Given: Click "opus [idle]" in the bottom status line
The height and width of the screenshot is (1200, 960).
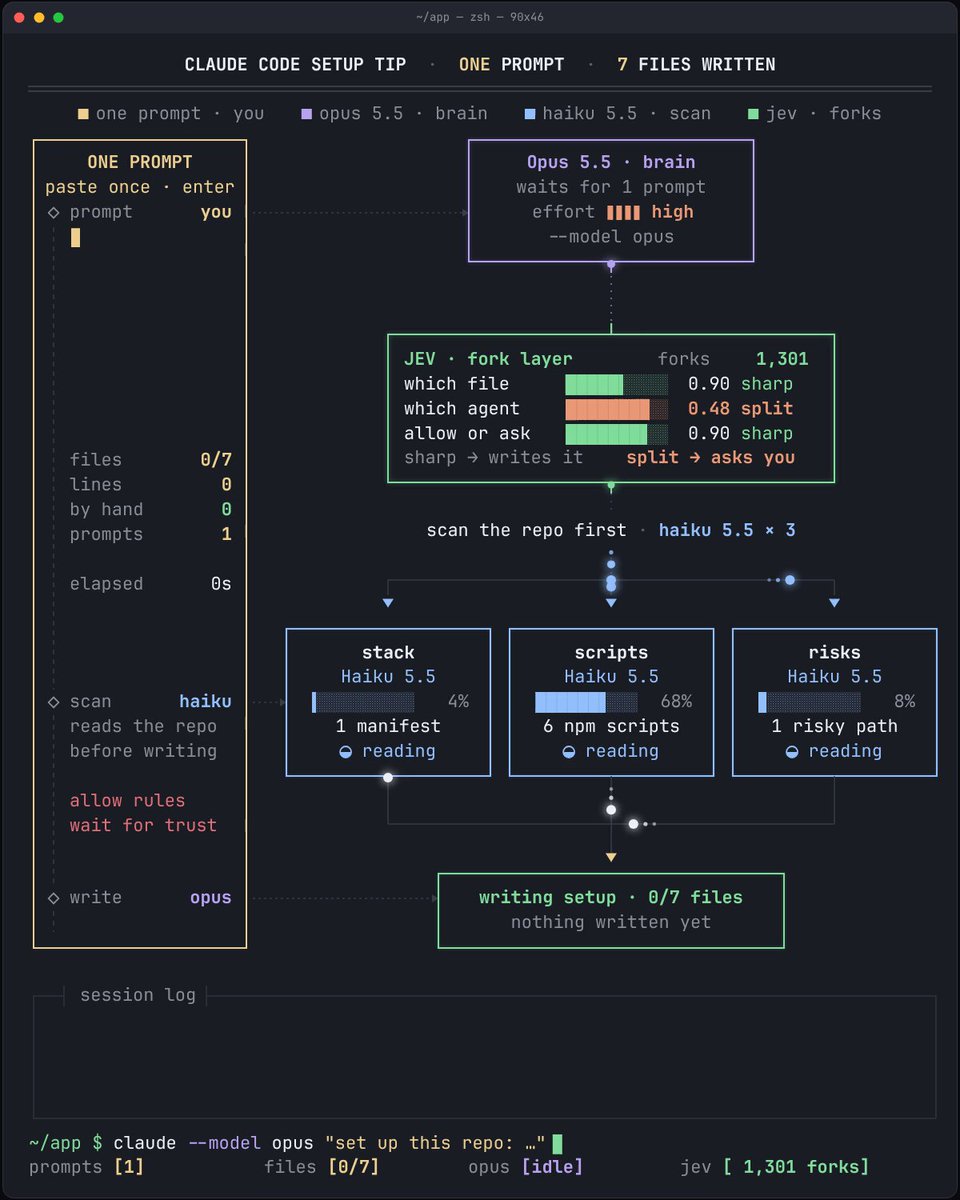Looking at the screenshot, I should pos(526,1167).
